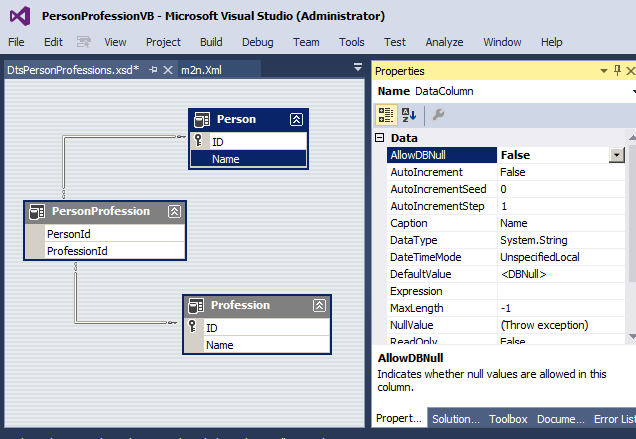Collapse the PersonProfession table
Screen dimensions: 636x439
click(174, 211)
